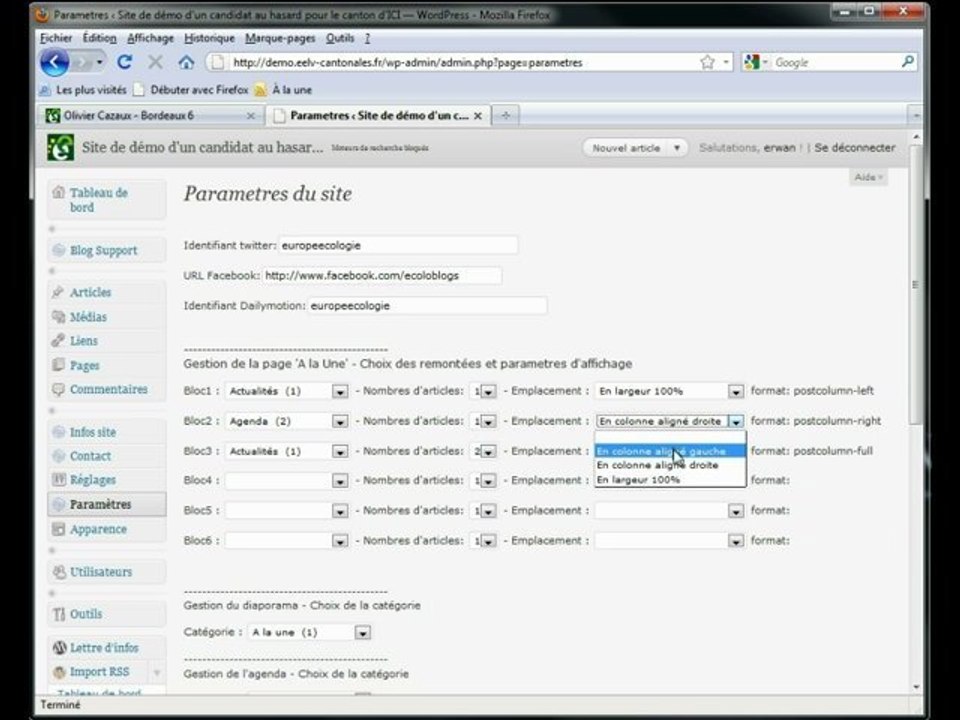Open the Pages section
This screenshot has height=720, width=960.
coord(107,365)
